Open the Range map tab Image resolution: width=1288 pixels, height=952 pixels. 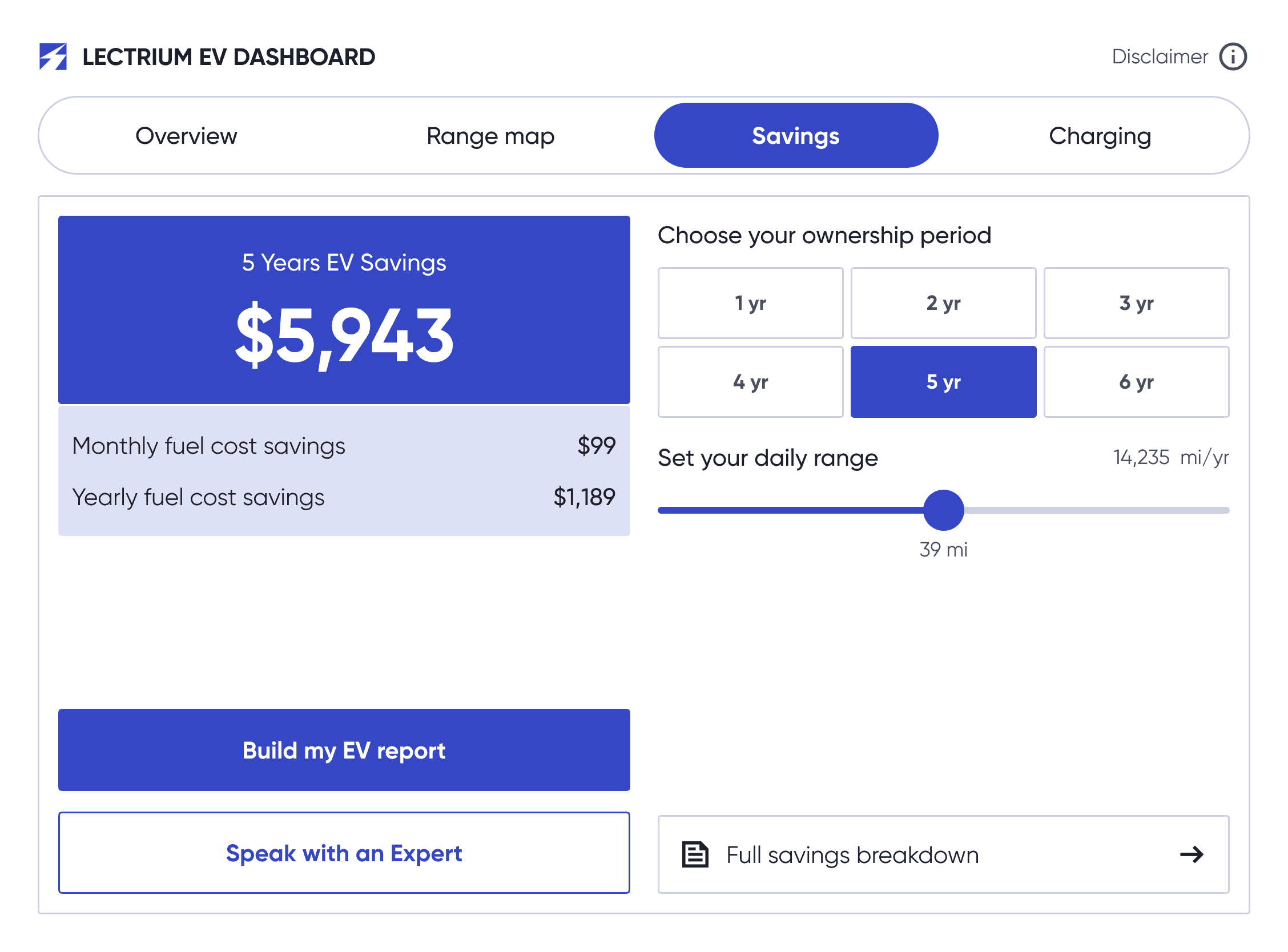tap(490, 136)
